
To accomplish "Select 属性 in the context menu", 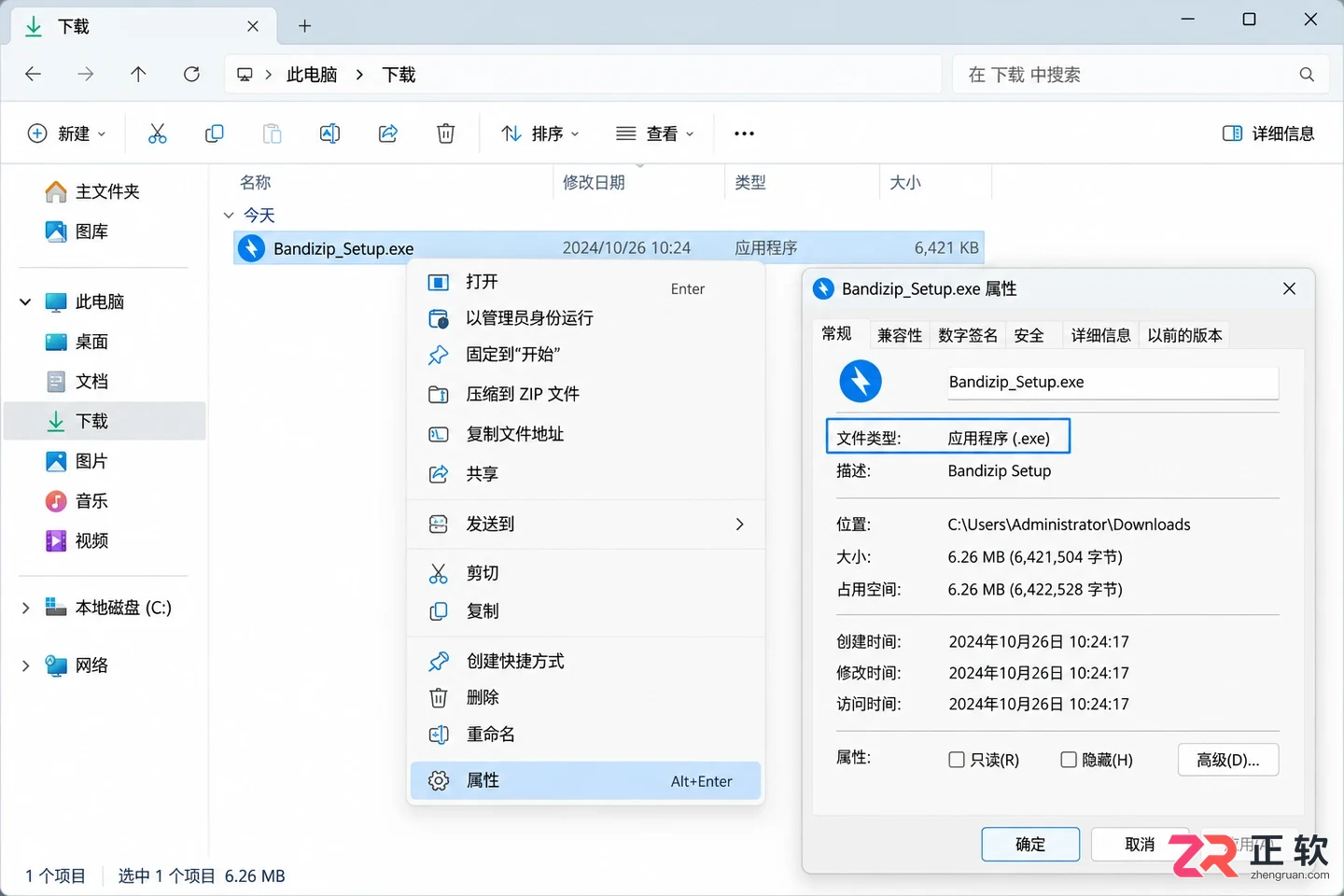I will [x=586, y=780].
